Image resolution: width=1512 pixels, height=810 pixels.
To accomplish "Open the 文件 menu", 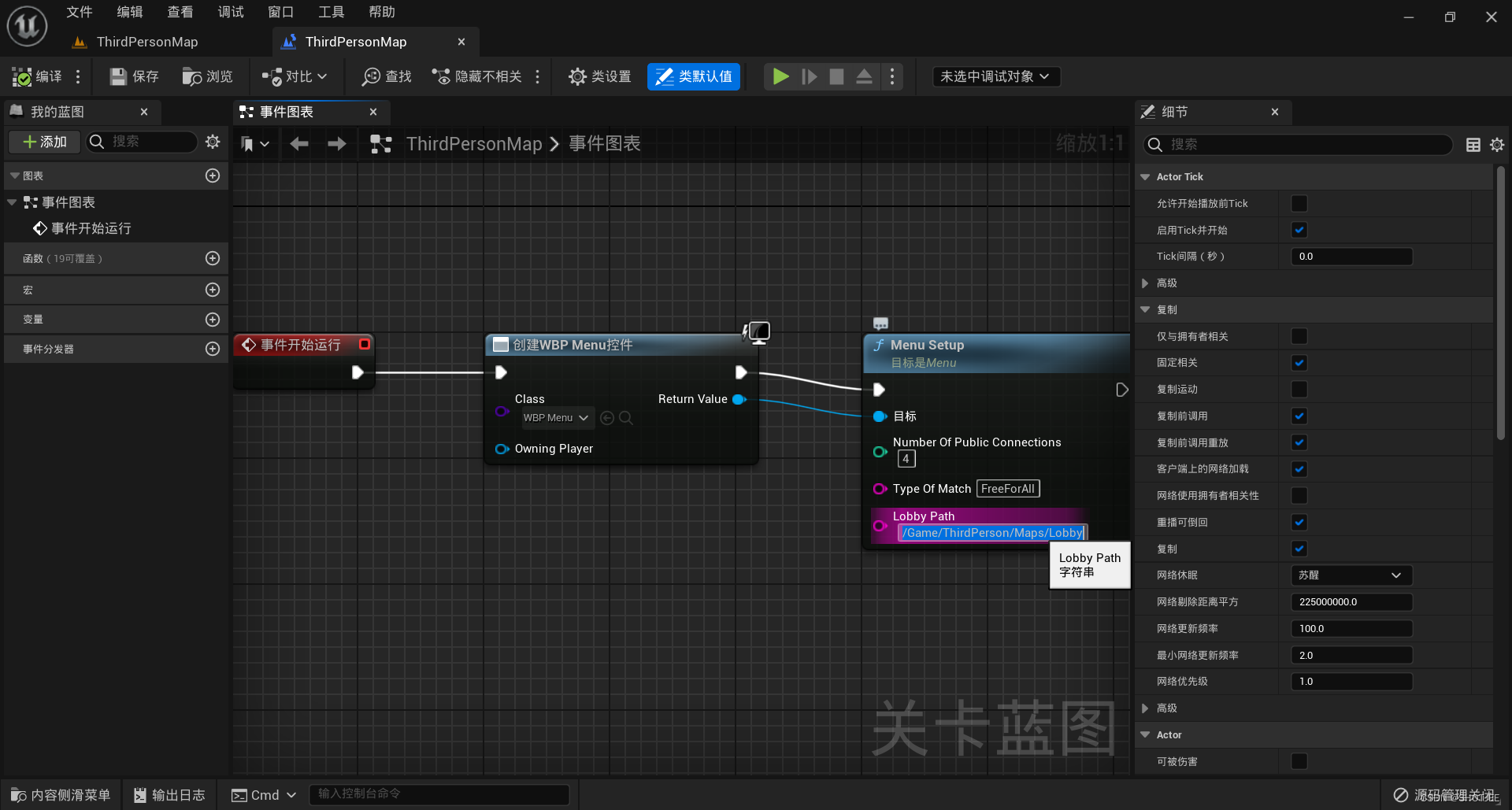I will coord(80,12).
